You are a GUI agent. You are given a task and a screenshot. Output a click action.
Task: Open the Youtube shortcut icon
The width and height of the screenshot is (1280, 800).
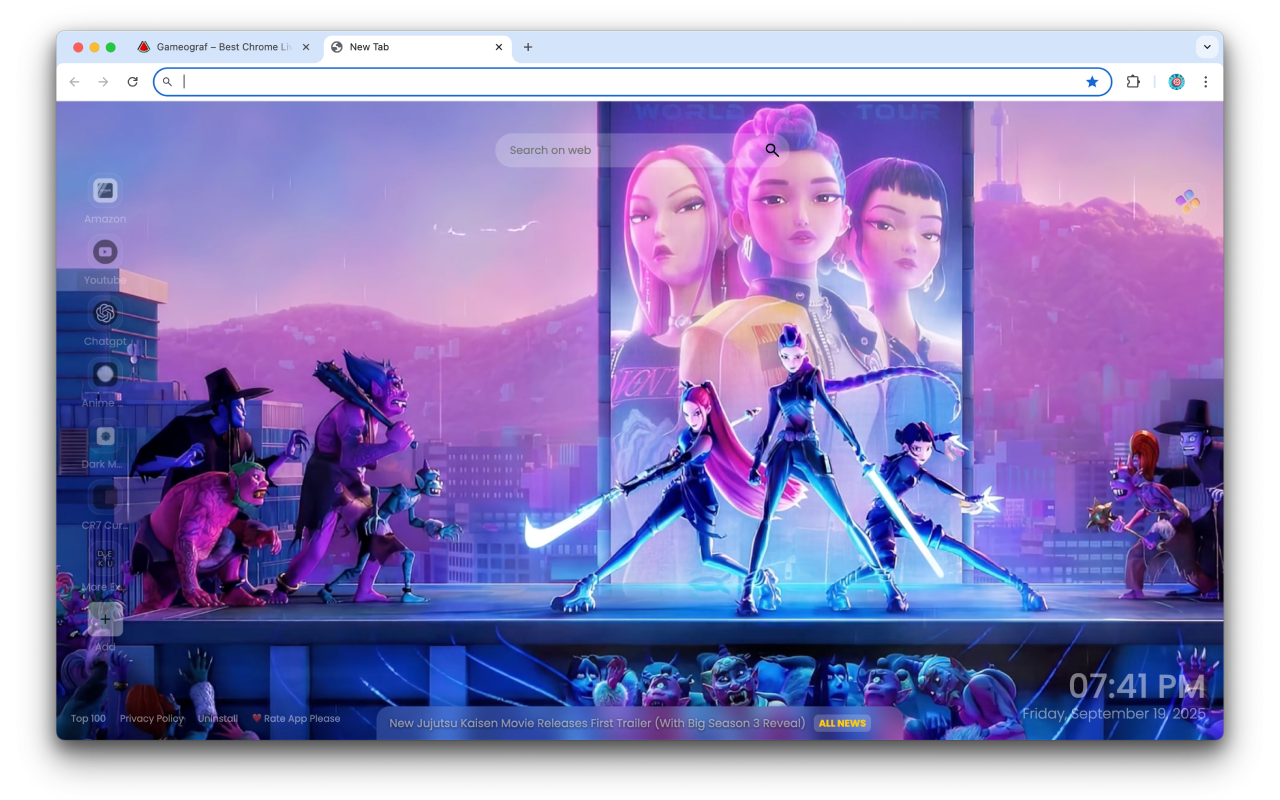pyautogui.click(x=105, y=252)
